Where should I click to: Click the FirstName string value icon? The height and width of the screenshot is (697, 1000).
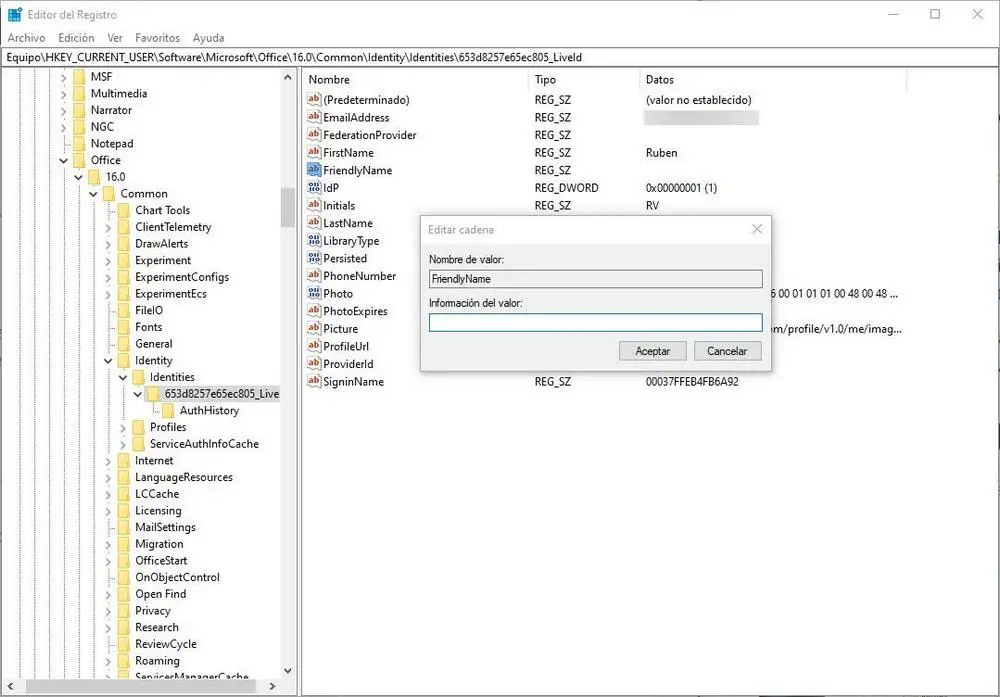(x=314, y=152)
